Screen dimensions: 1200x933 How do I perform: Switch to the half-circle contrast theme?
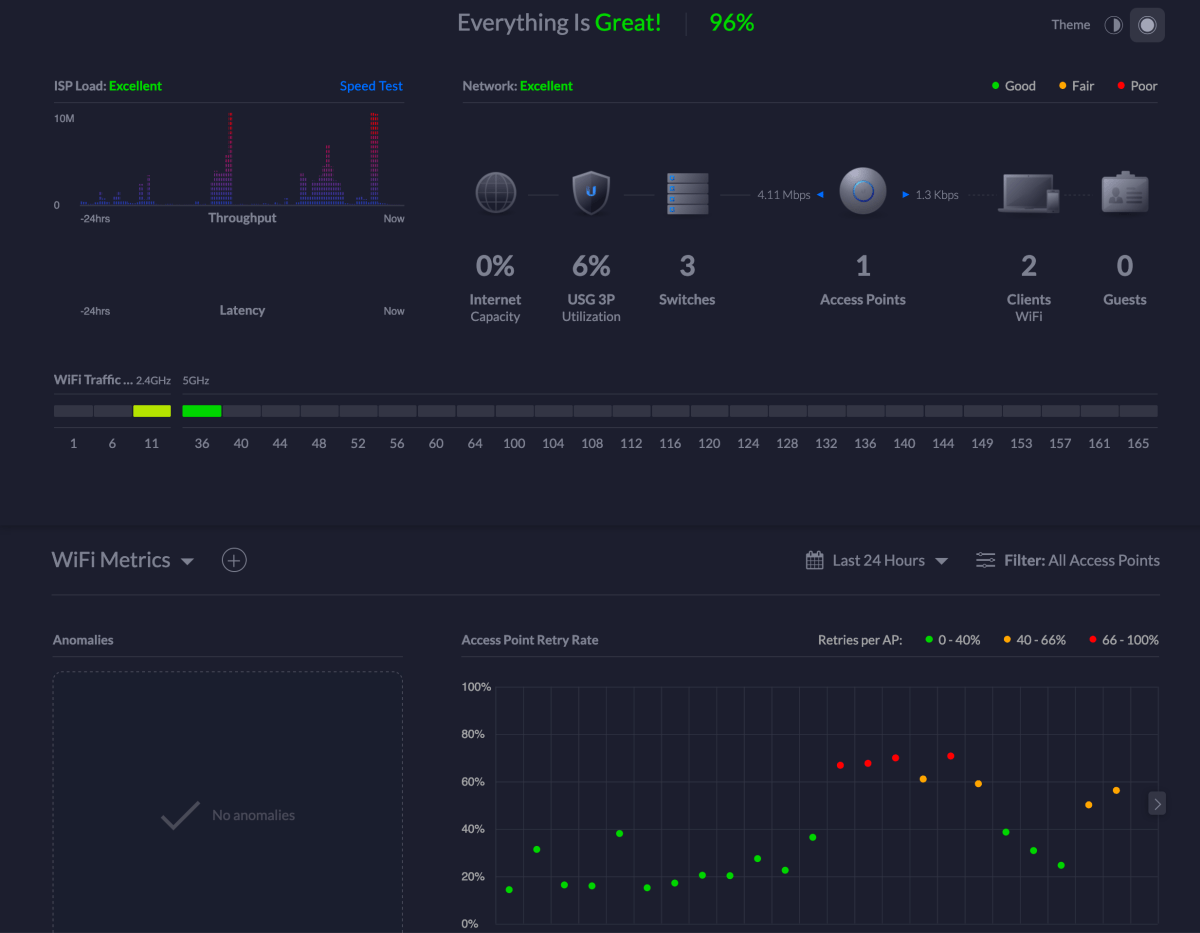click(1113, 25)
